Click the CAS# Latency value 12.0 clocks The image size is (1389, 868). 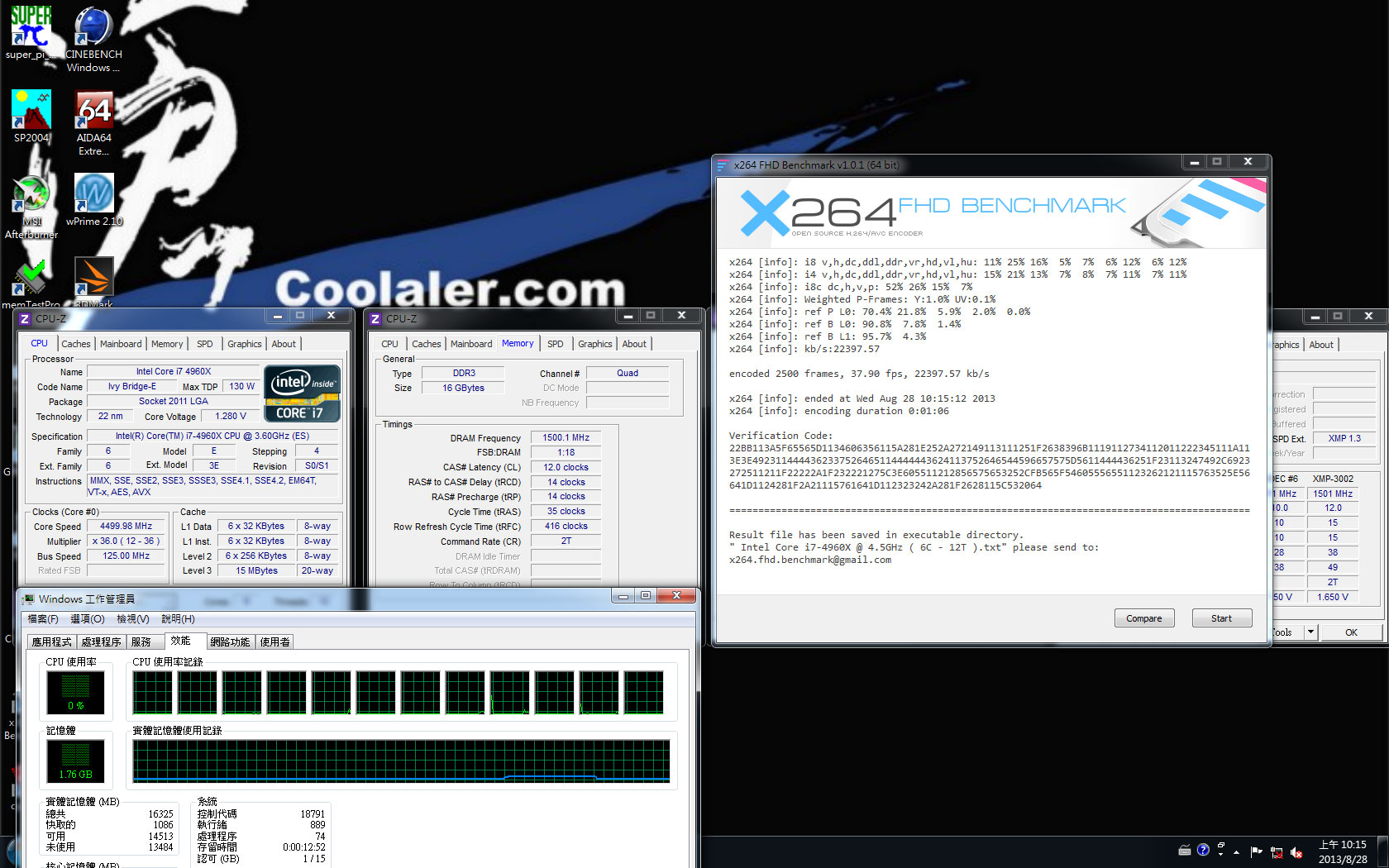pos(566,468)
